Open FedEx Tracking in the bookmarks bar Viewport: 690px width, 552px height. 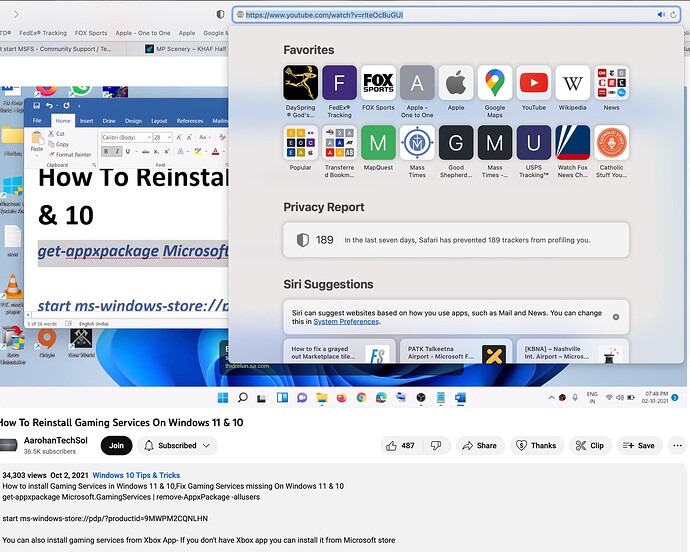tap(43, 33)
